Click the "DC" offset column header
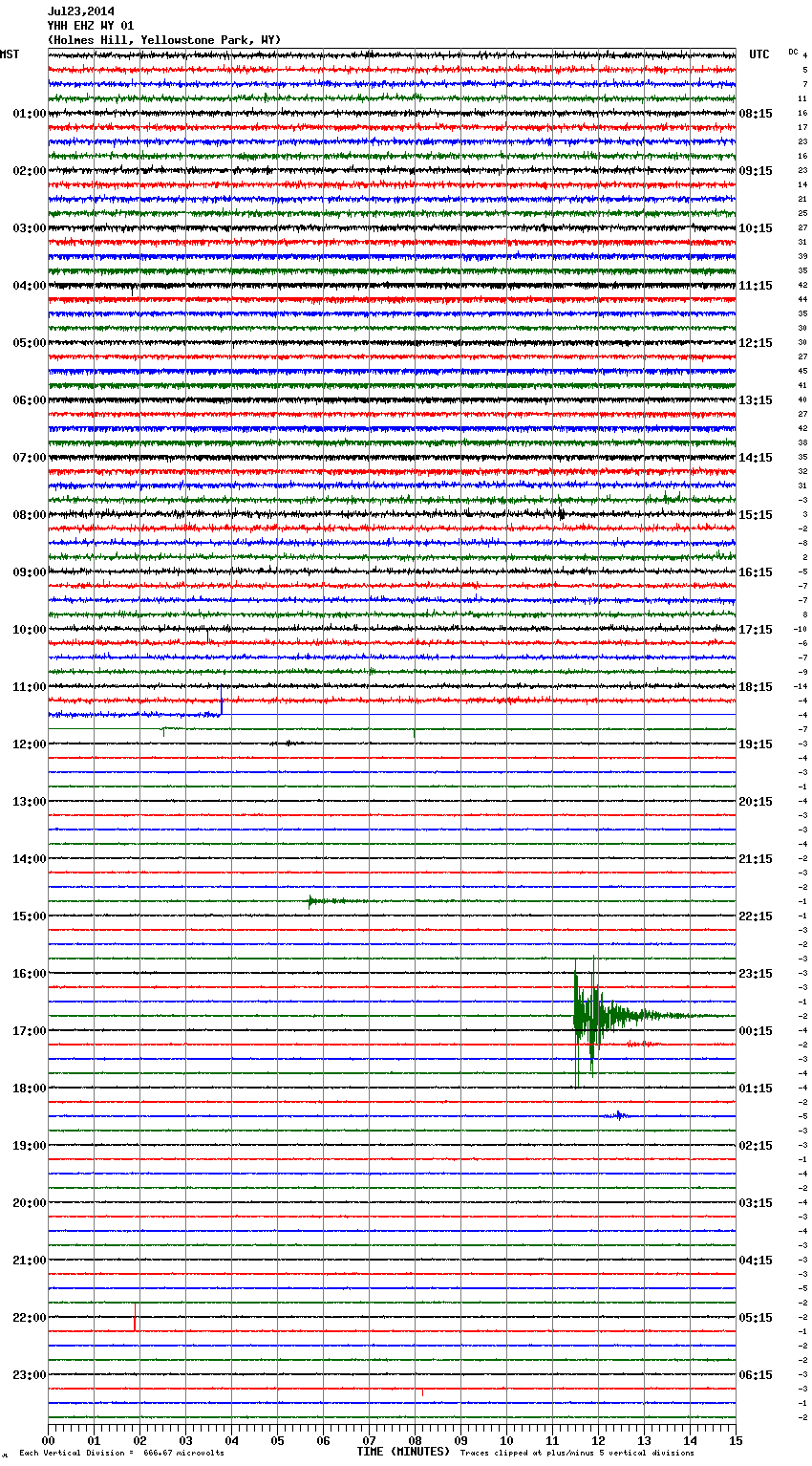The image size is (812, 1466). [793, 52]
